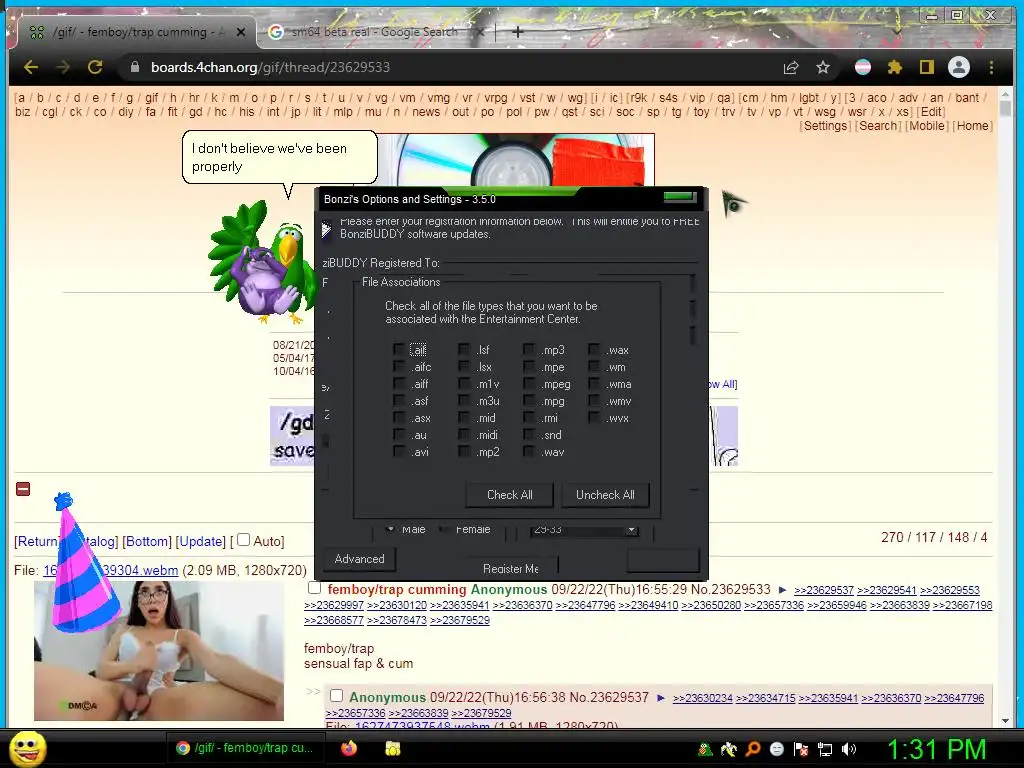Jump to Bottom of the thread
1024x768 pixels.
[x=147, y=541]
